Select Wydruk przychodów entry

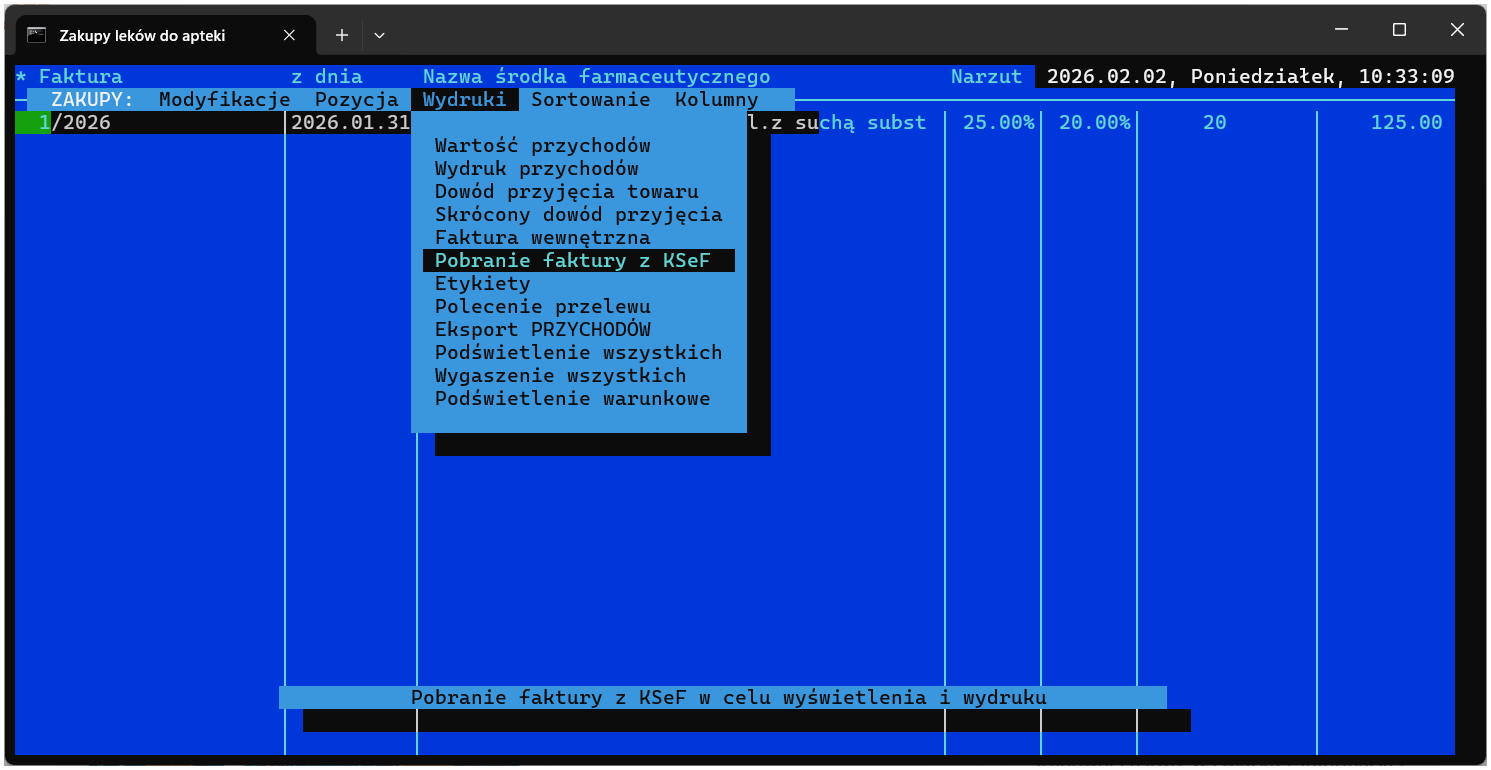(x=537, y=169)
